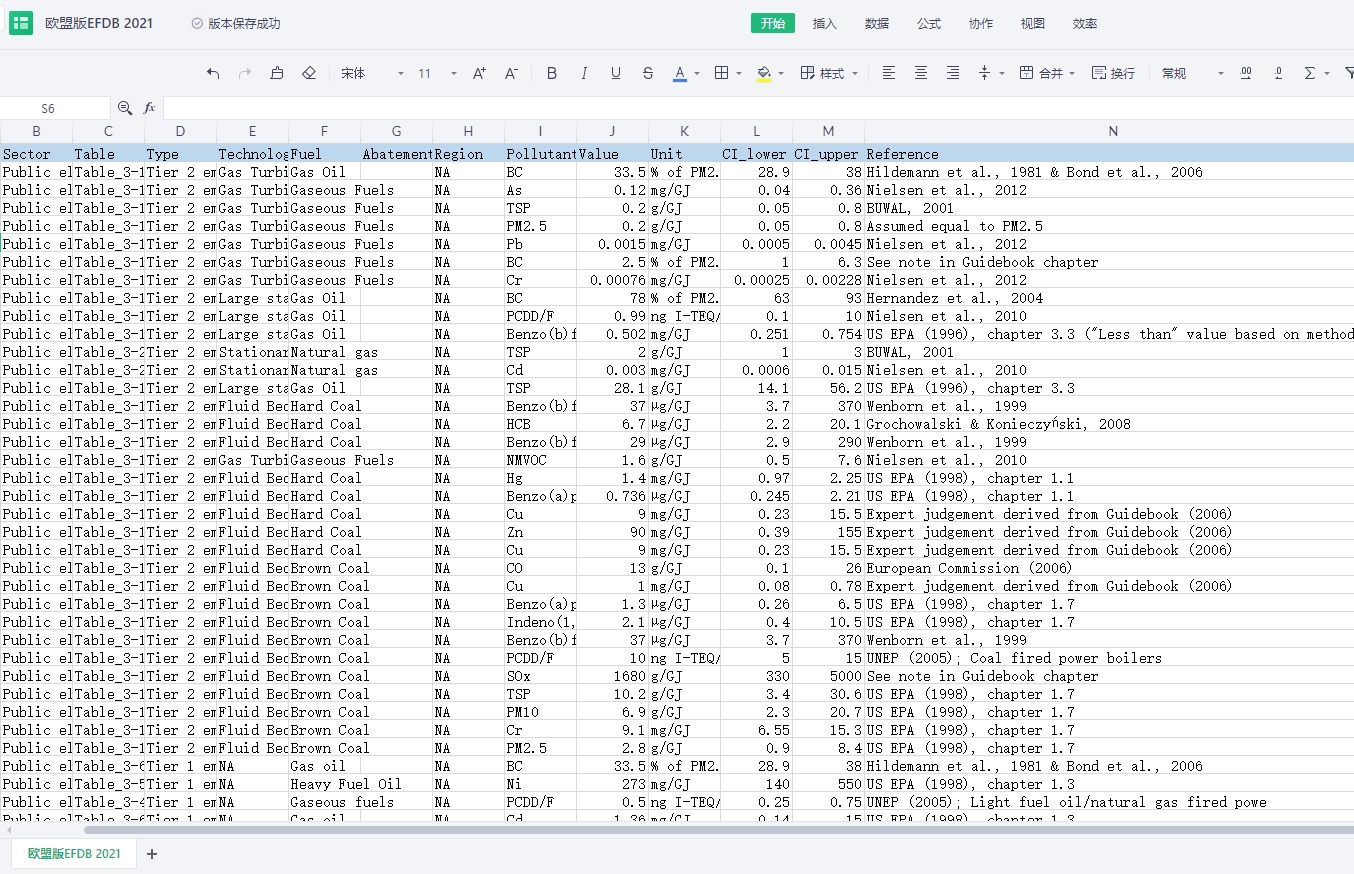Click the eraser clear format icon

[309, 73]
